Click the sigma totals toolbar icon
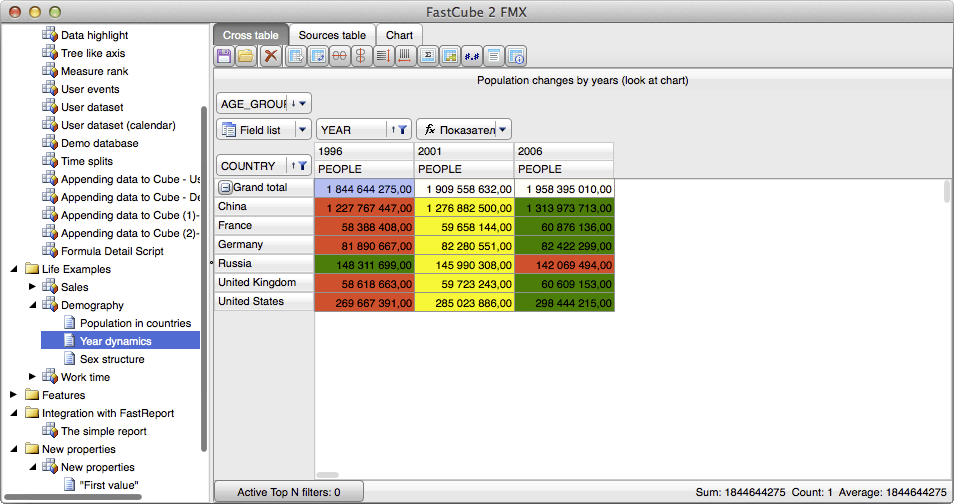This screenshot has height=504, width=954. (428, 56)
